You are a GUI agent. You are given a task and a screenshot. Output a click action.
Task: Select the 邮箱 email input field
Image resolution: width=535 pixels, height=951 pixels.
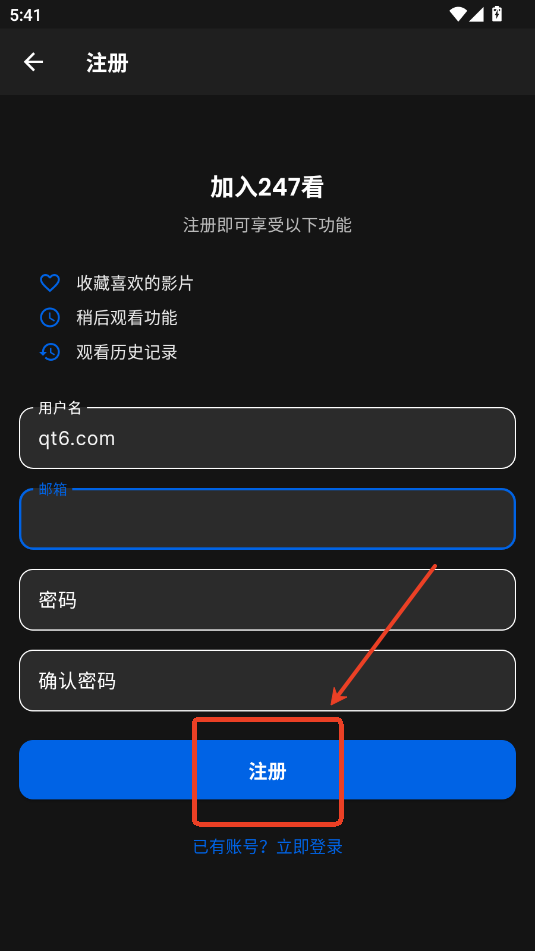click(268, 519)
